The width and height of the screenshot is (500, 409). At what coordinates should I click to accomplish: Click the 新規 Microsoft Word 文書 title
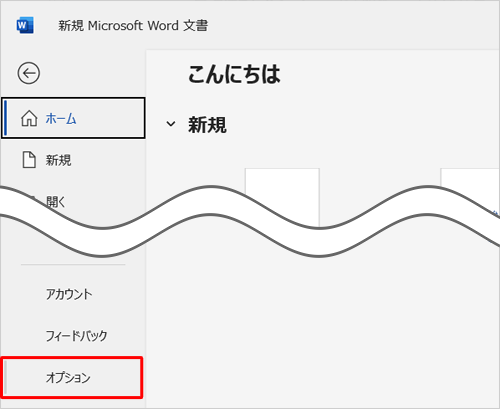(133, 26)
